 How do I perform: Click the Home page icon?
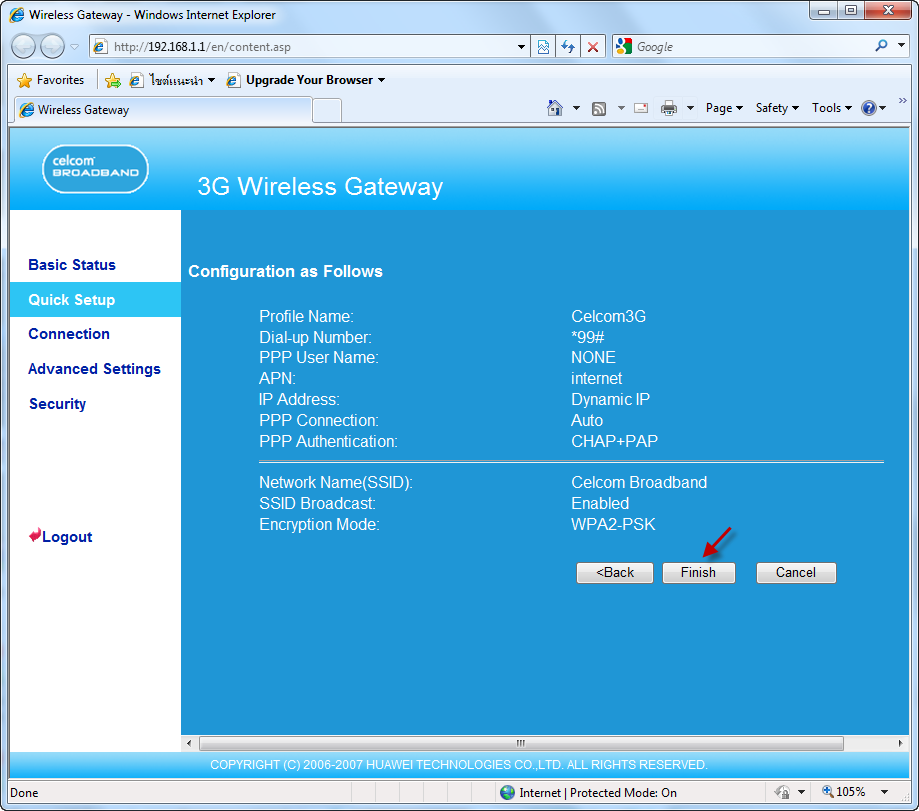554,108
